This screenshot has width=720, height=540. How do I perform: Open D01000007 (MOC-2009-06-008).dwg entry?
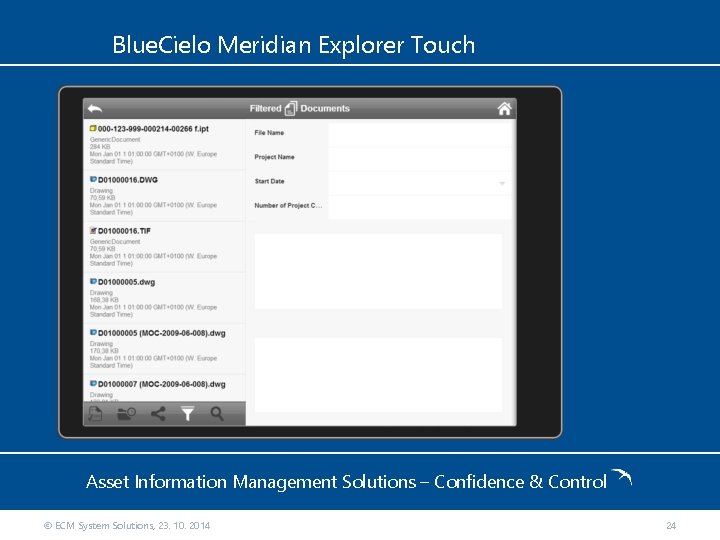click(x=164, y=388)
